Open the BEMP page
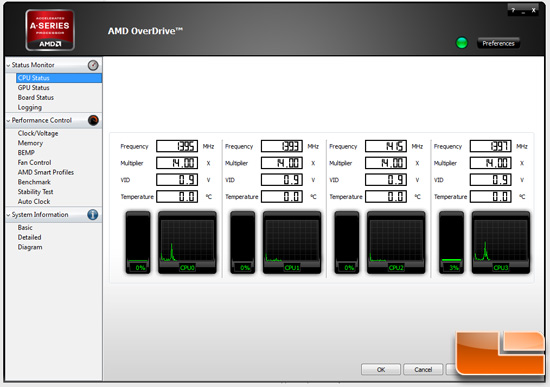Screen dimensions: 550x387 point(26,153)
